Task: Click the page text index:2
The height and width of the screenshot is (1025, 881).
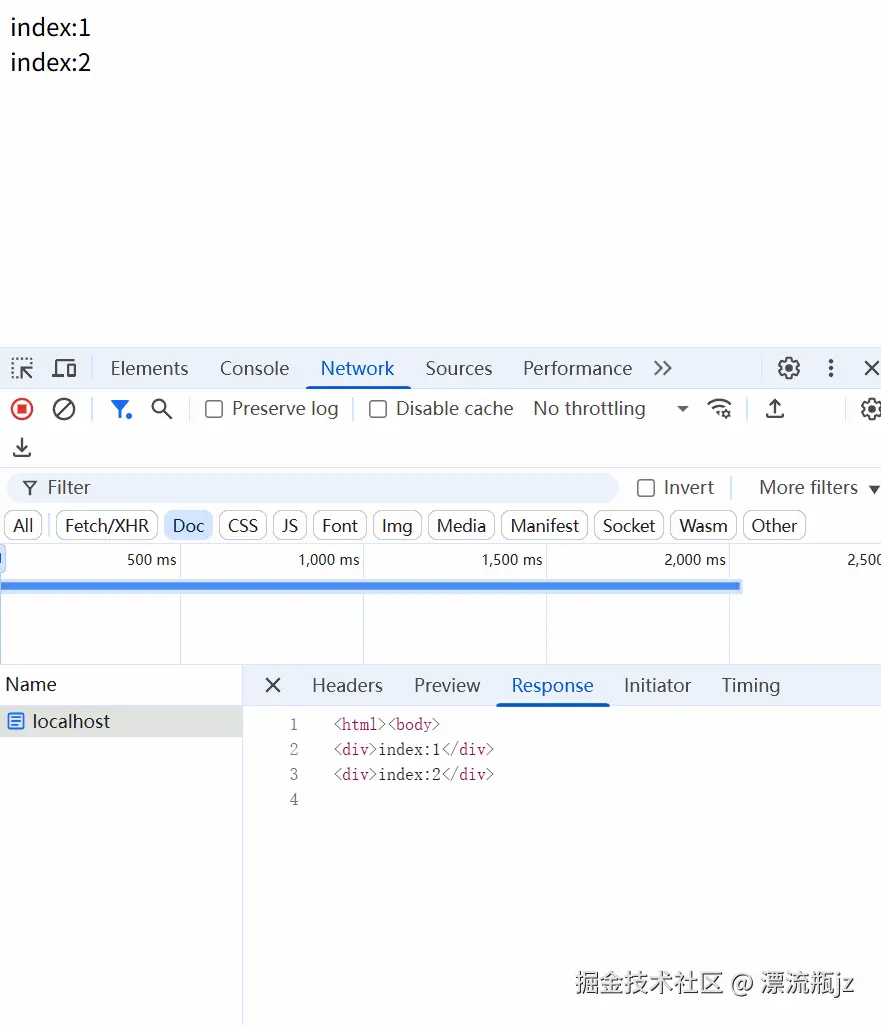Action: coord(50,63)
